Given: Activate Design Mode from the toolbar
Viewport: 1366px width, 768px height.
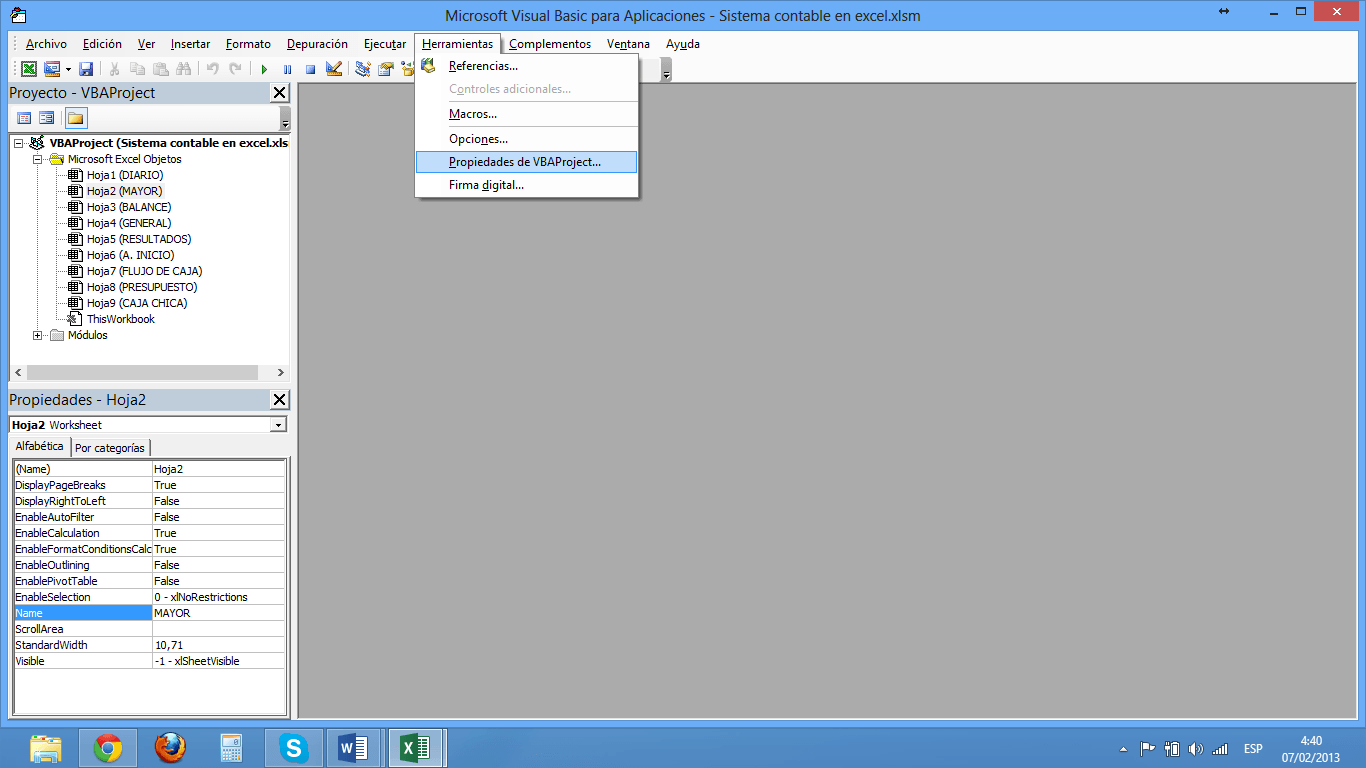Looking at the screenshot, I should pyautogui.click(x=333, y=69).
